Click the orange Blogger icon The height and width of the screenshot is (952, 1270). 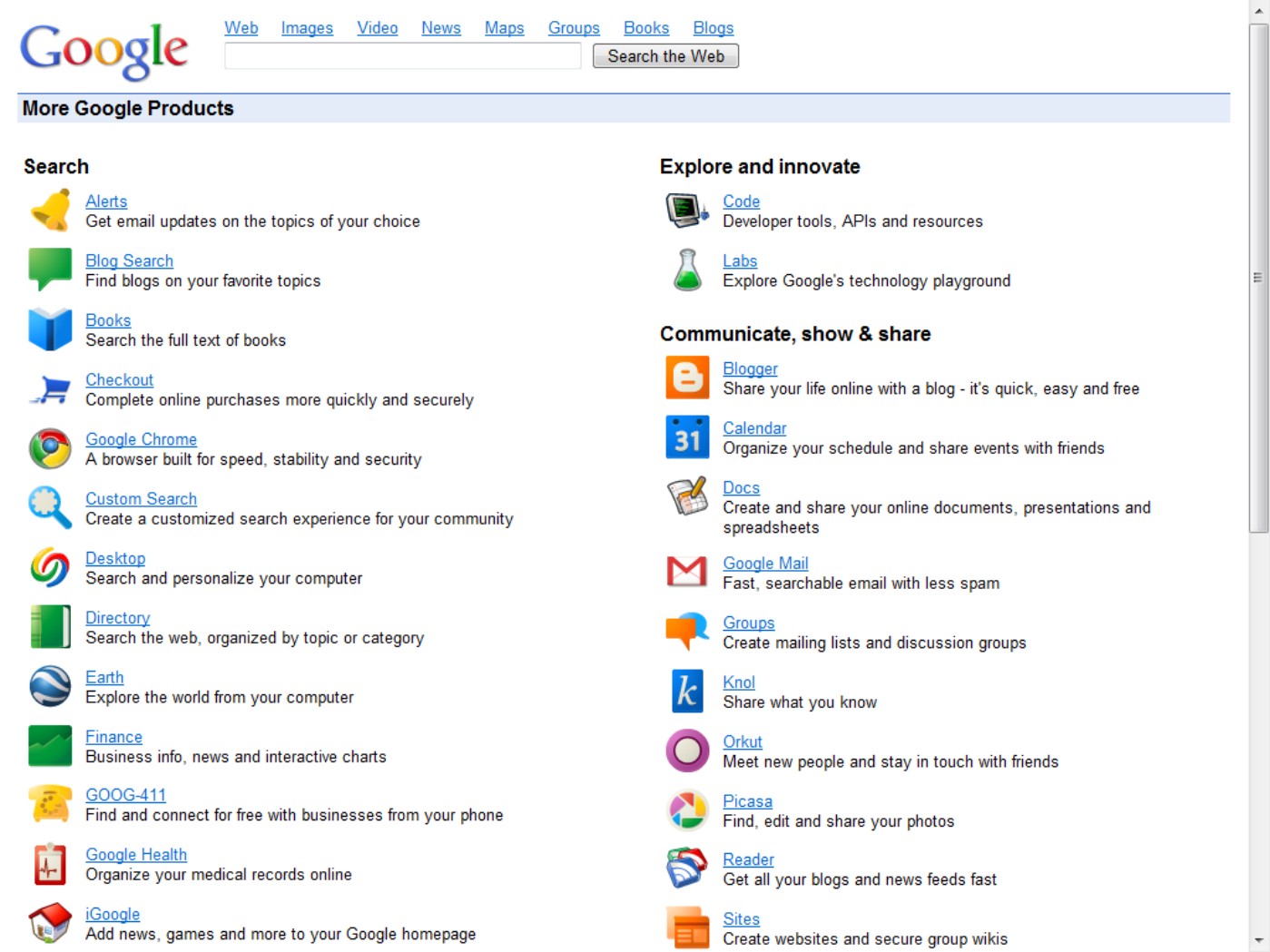coord(687,378)
